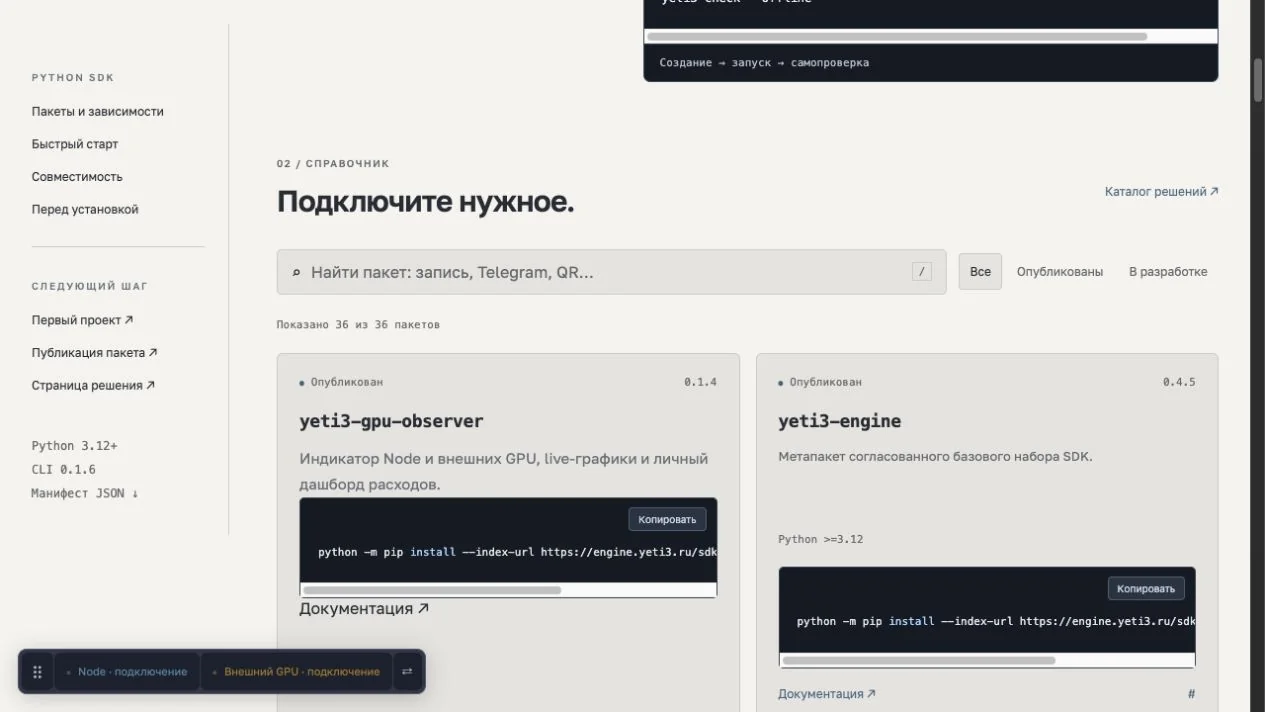The height and width of the screenshot is (712, 1265).
Task: Click the drag handle on the floating status bar
Action: tap(37, 672)
